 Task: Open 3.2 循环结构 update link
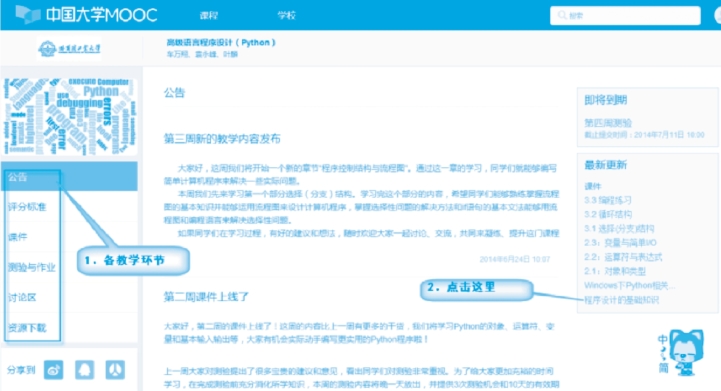click(x=608, y=214)
